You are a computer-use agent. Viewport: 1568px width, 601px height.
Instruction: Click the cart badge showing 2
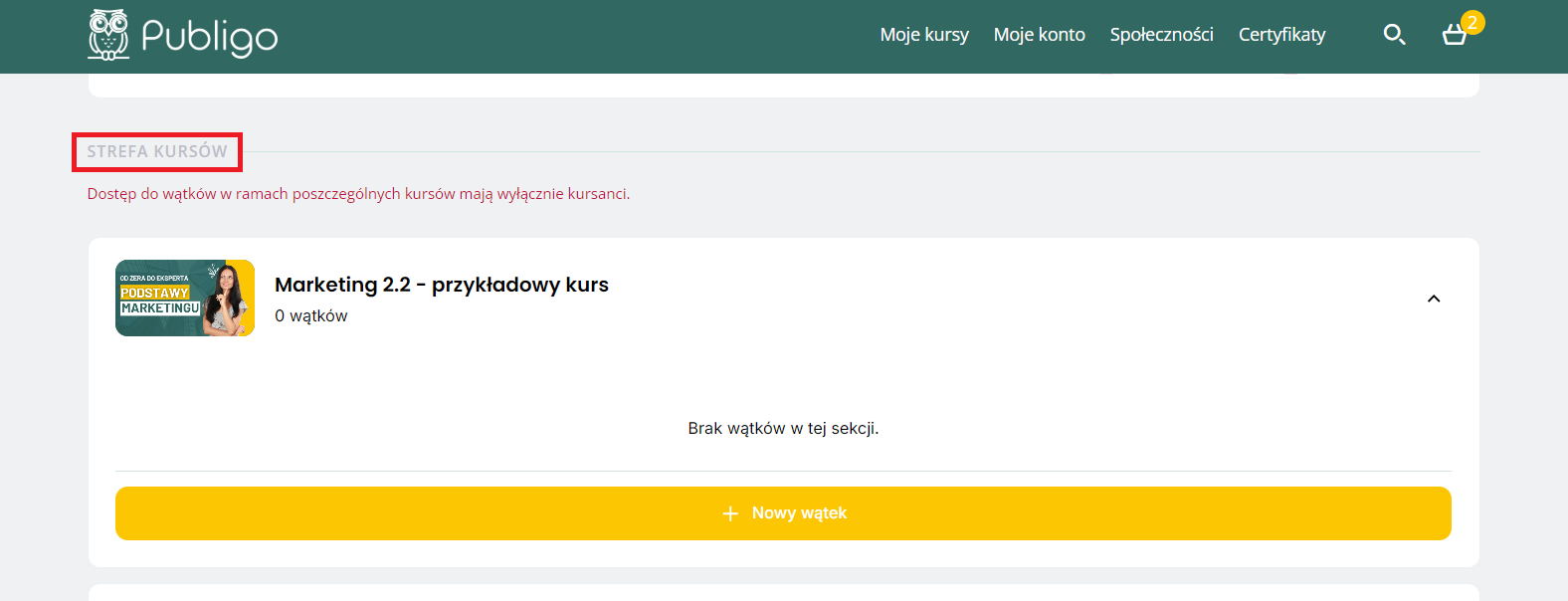coord(1472,22)
